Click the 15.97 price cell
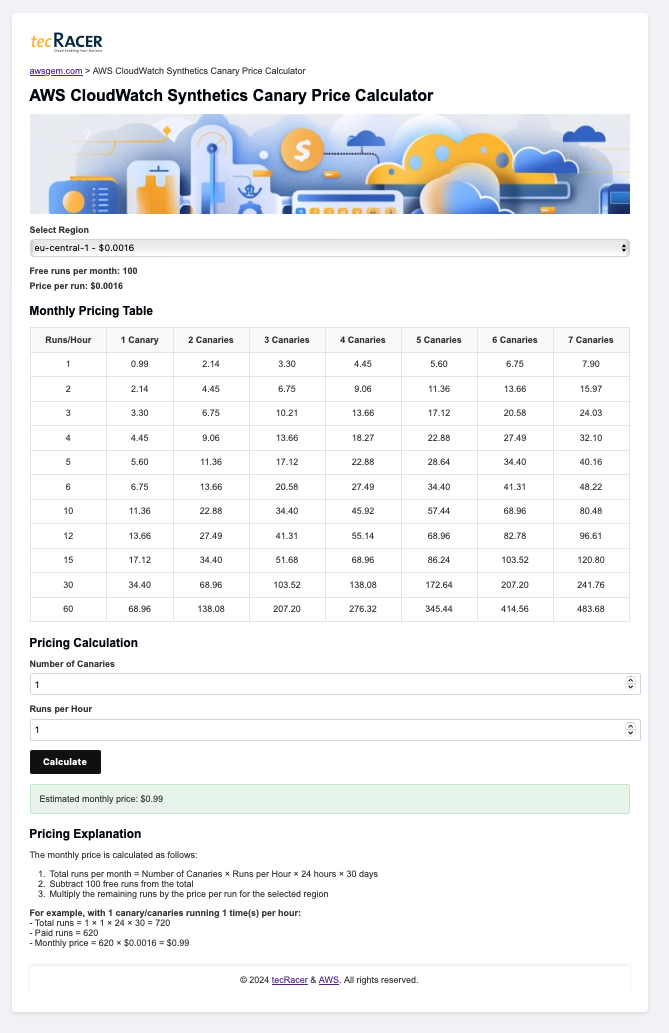The height and width of the screenshot is (1033, 669). [591, 389]
